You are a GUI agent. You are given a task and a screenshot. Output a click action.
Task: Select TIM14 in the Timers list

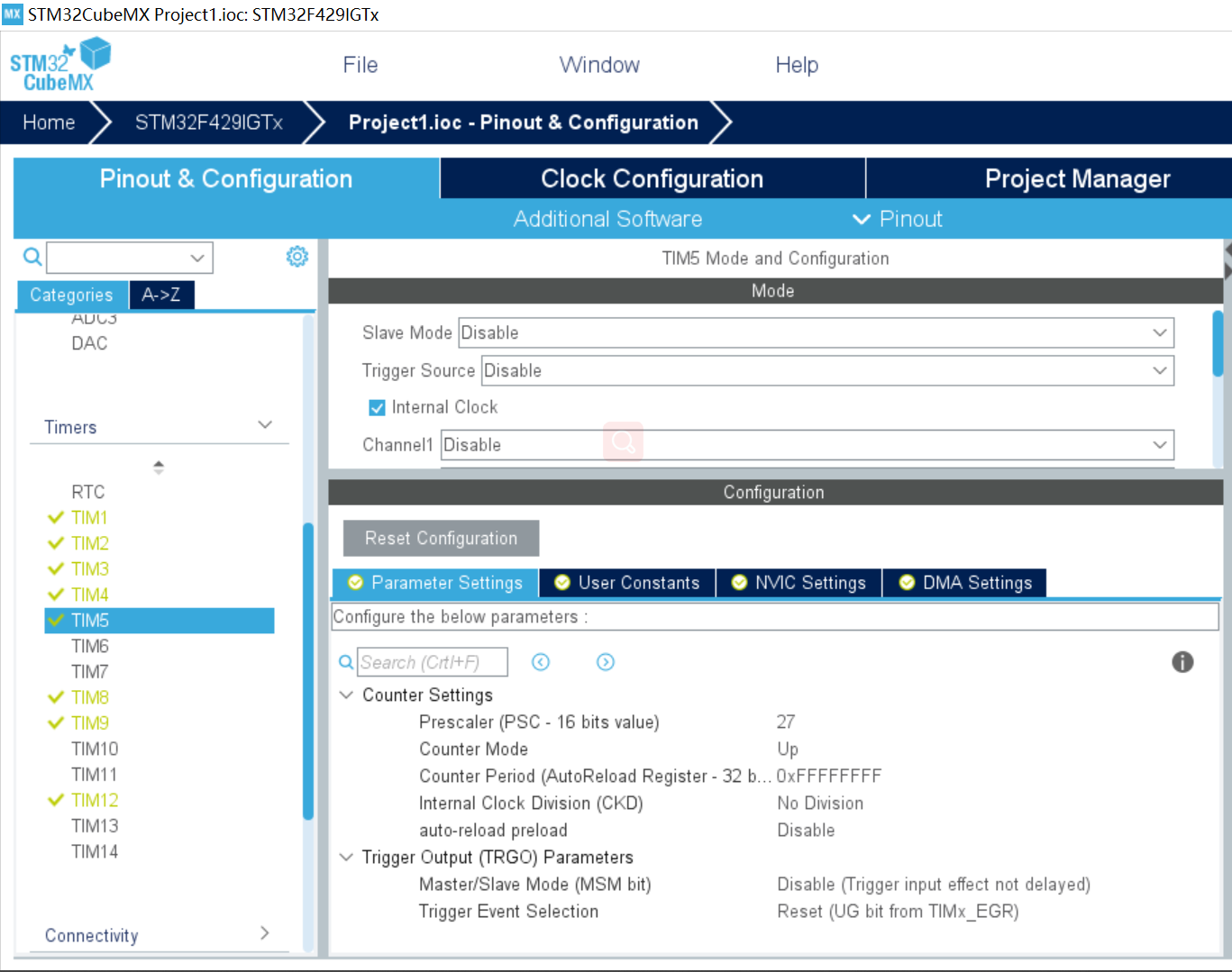click(95, 851)
